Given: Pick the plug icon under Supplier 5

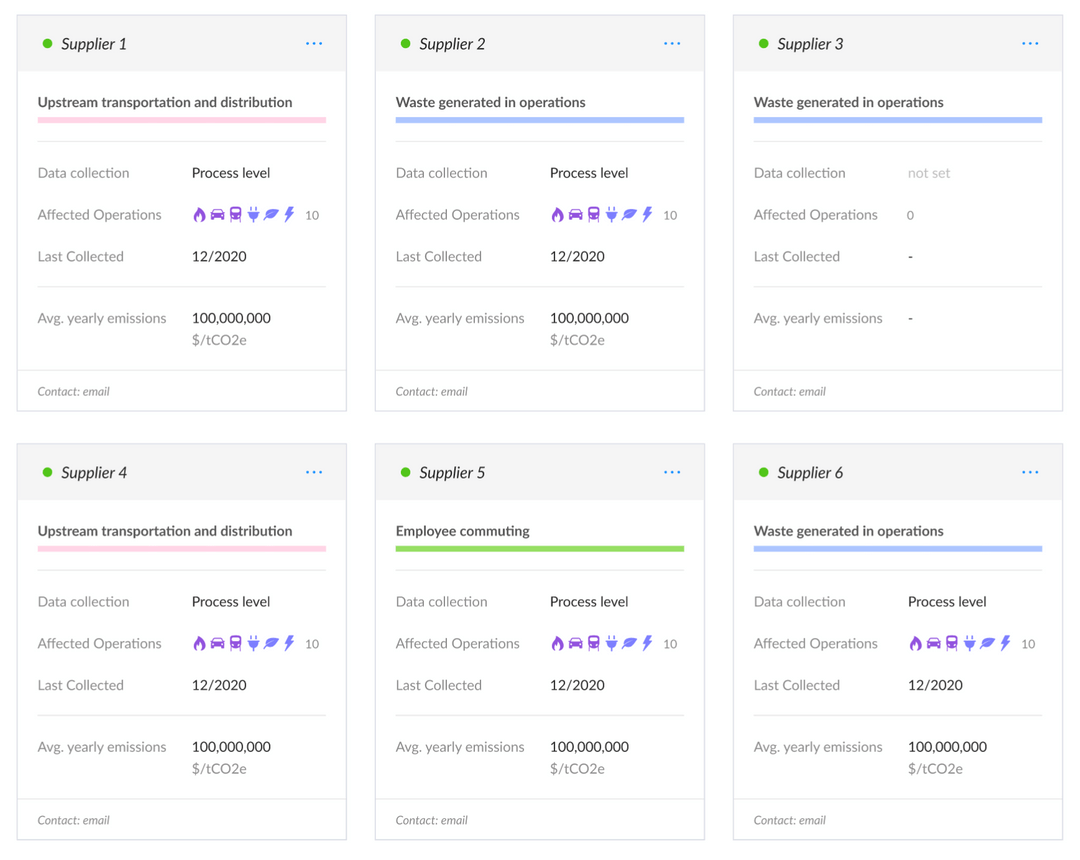Looking at the screenshot, I should [612, 644].
